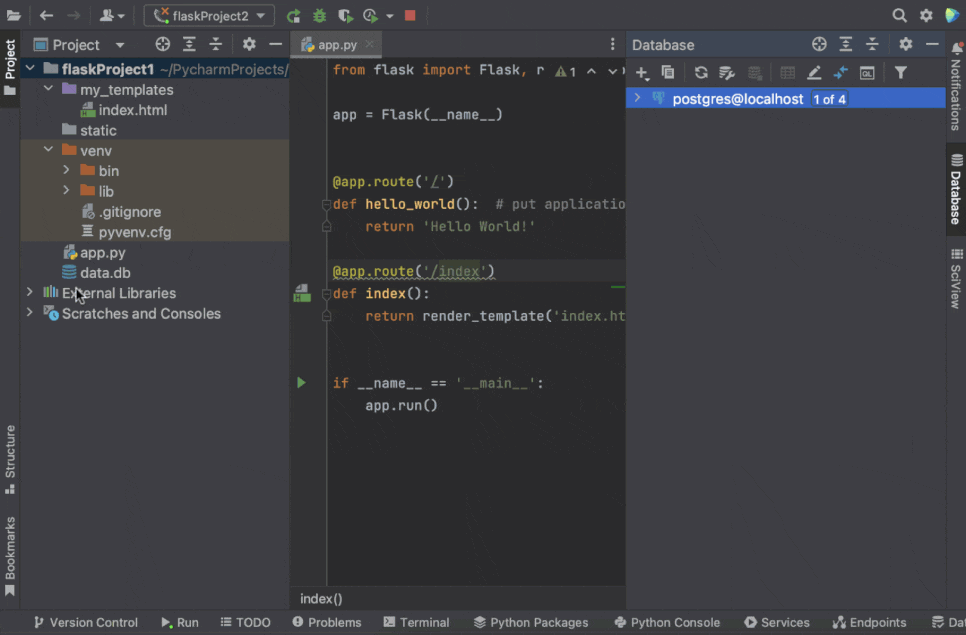The height and width of the screenshot is (635, 966).
Task: Select index.html in the project tree
Action: pos(132,110)
